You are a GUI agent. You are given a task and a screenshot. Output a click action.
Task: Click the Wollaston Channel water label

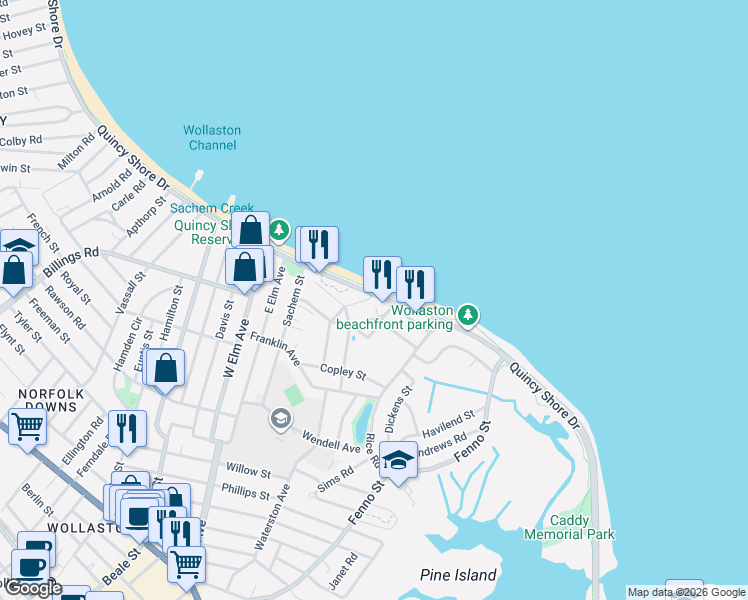point(212,137)
